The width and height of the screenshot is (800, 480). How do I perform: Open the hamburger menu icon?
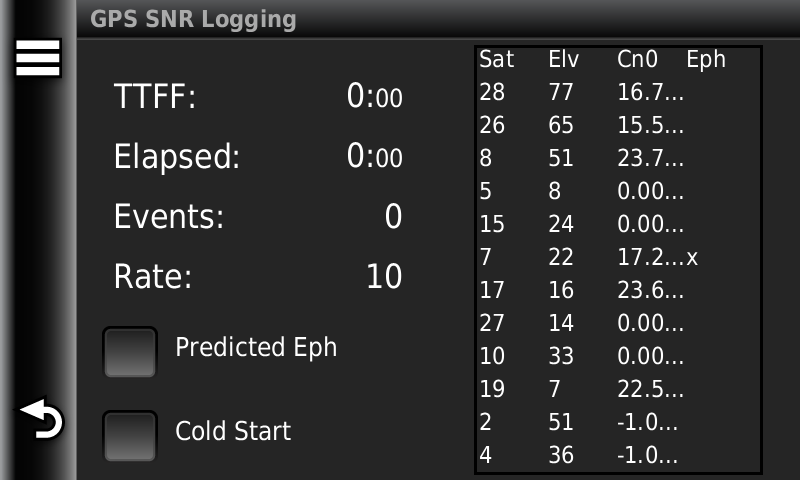pos(37,58)
